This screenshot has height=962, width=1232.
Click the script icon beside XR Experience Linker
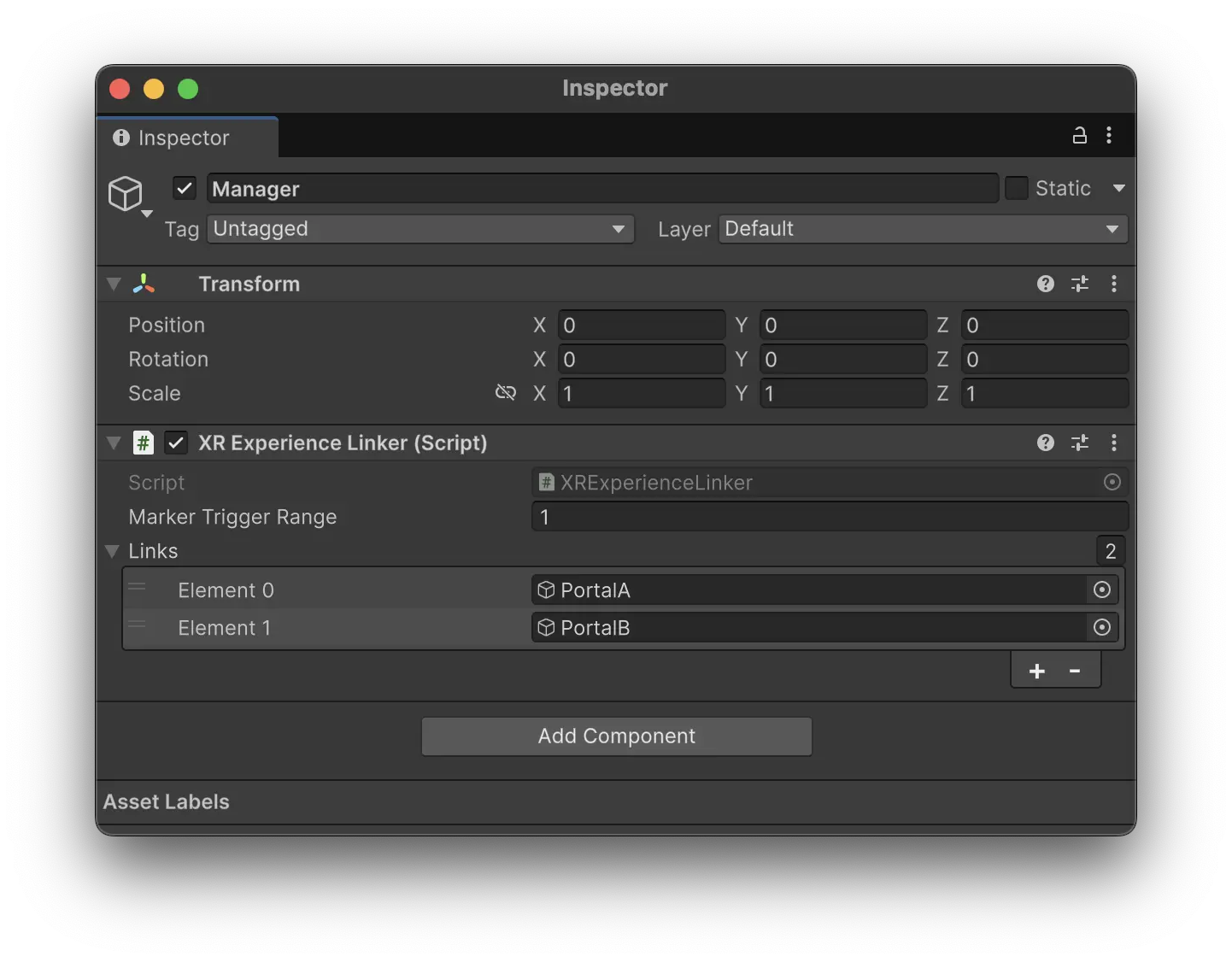(x=143, y=443)
